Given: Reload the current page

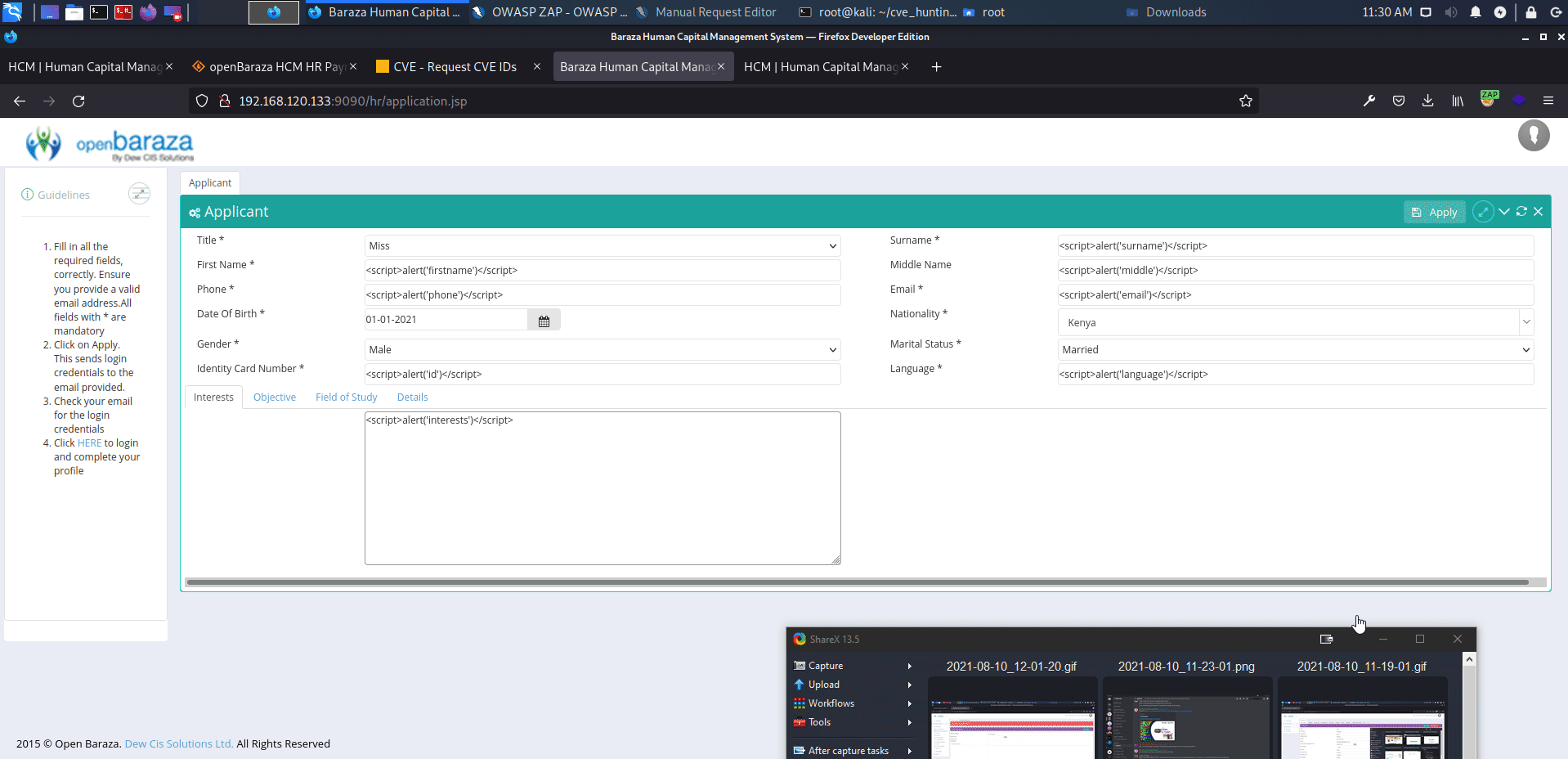Looking at the screenshot, I should pos(78,101).
